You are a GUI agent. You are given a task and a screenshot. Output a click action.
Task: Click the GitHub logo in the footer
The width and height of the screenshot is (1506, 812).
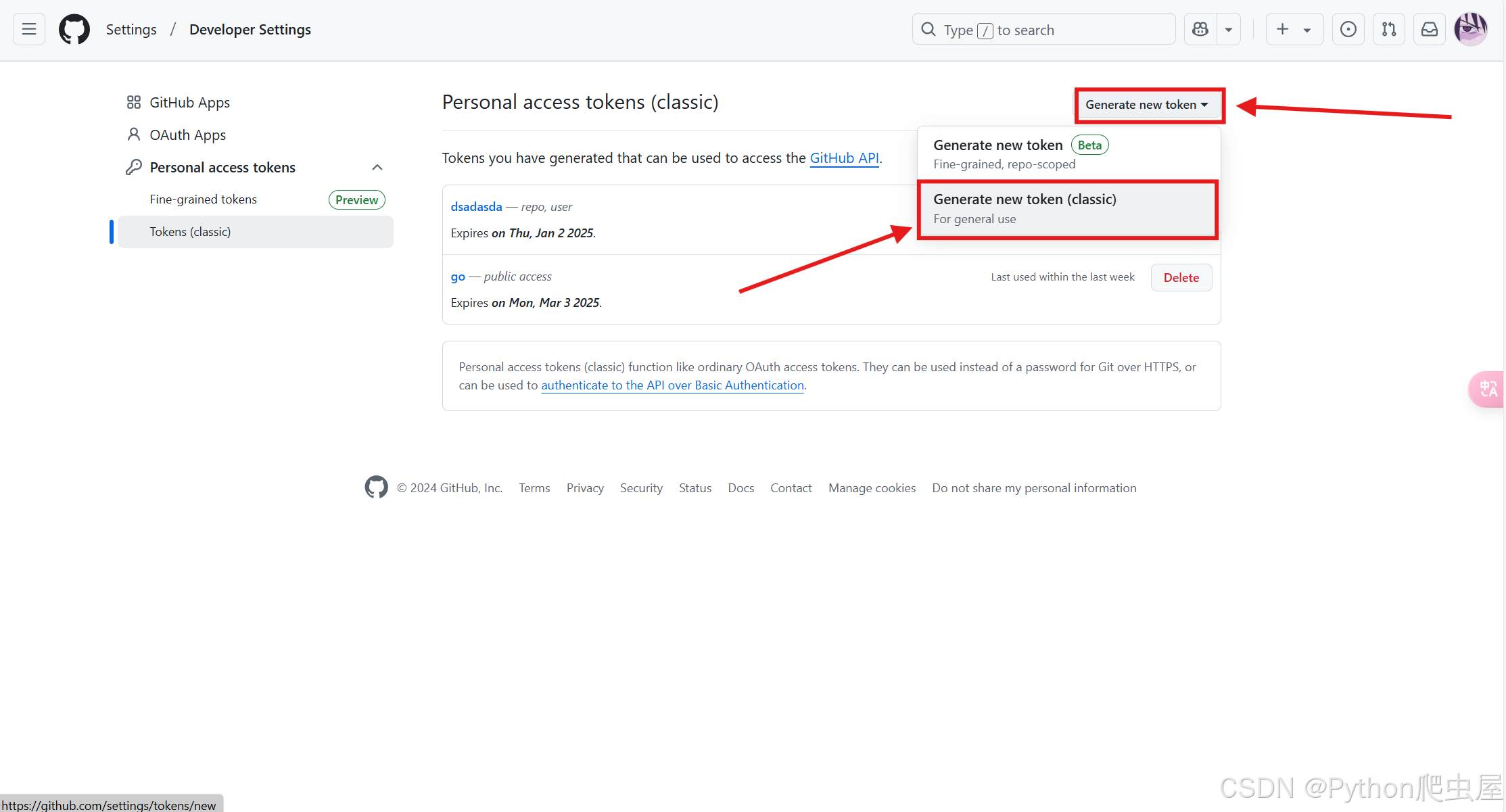click(376, 487)
